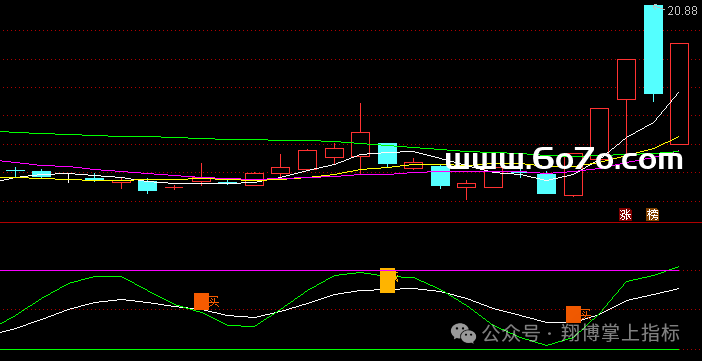The image size is (702, 361).
Task: Select the second orange 买 signal marker
Action: coord(574,314)
